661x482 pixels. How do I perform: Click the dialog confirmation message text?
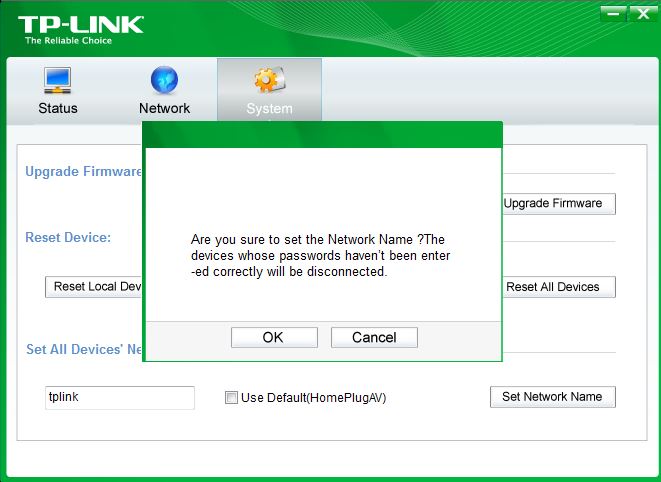[320, 256]
